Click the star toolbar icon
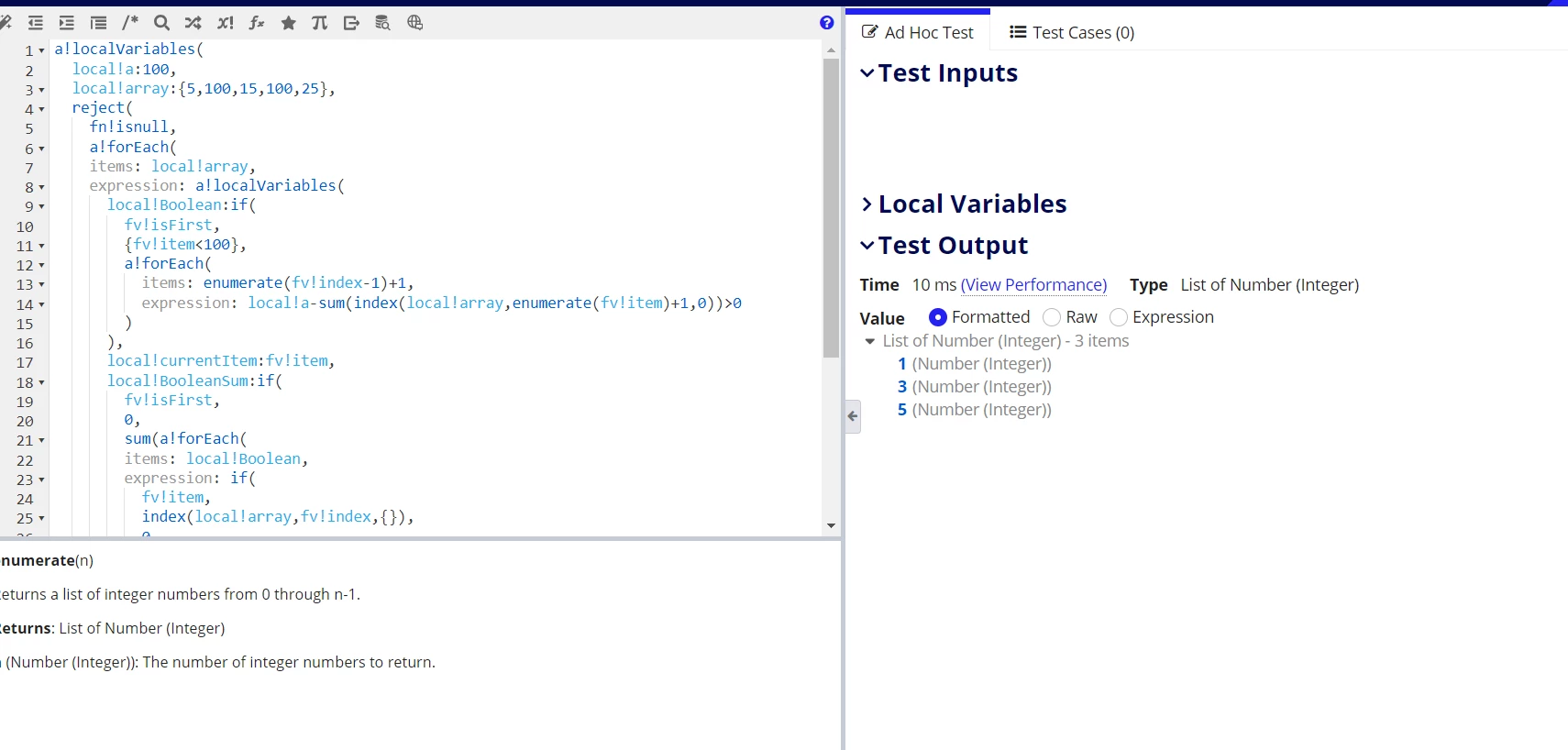 (x=288, y=23)
